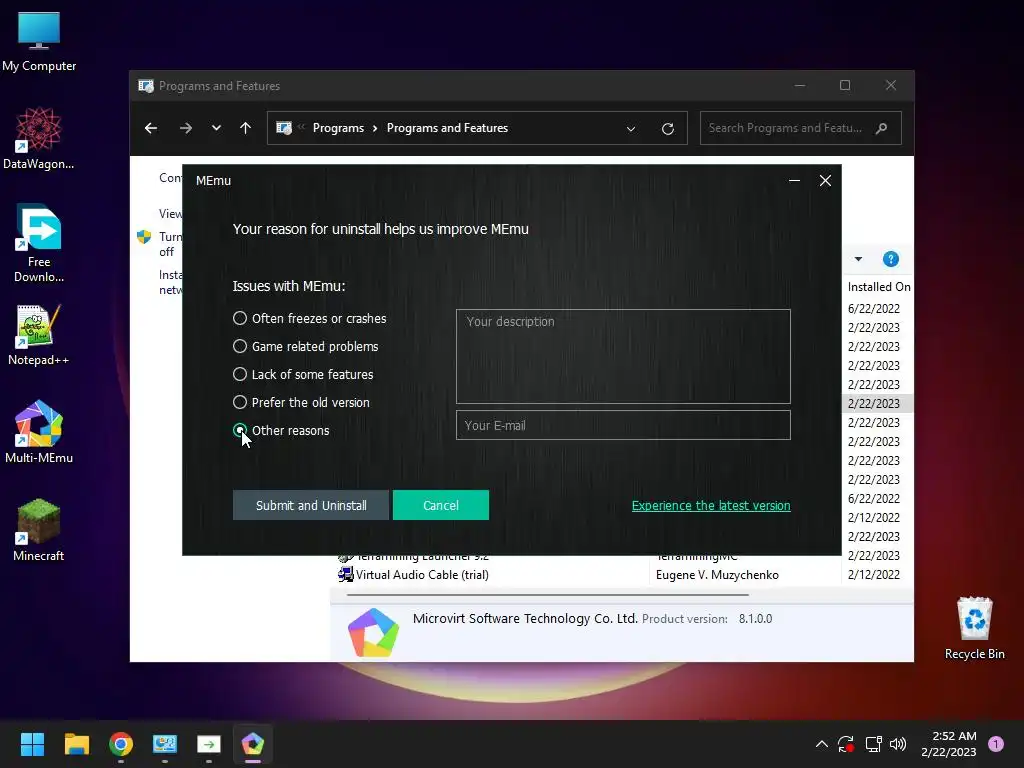
Task: Switch to Control Panel taskbar item
Action: click(165, 744)
